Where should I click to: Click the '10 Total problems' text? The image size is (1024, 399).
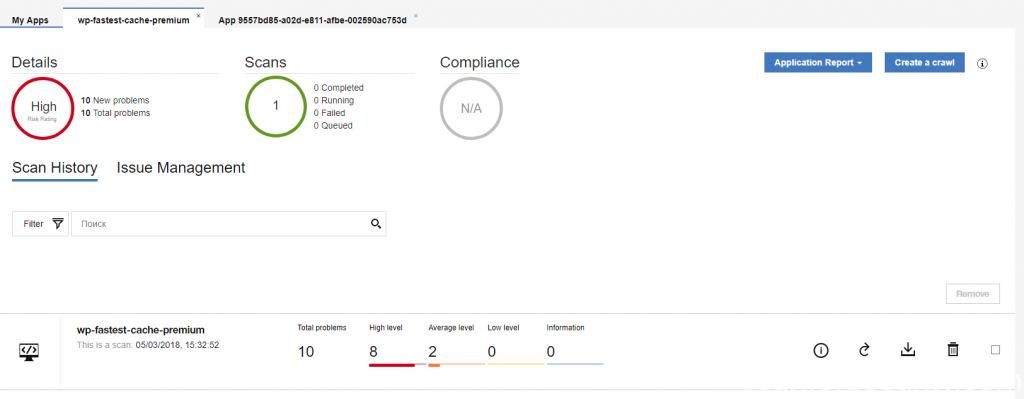[116, 113]
